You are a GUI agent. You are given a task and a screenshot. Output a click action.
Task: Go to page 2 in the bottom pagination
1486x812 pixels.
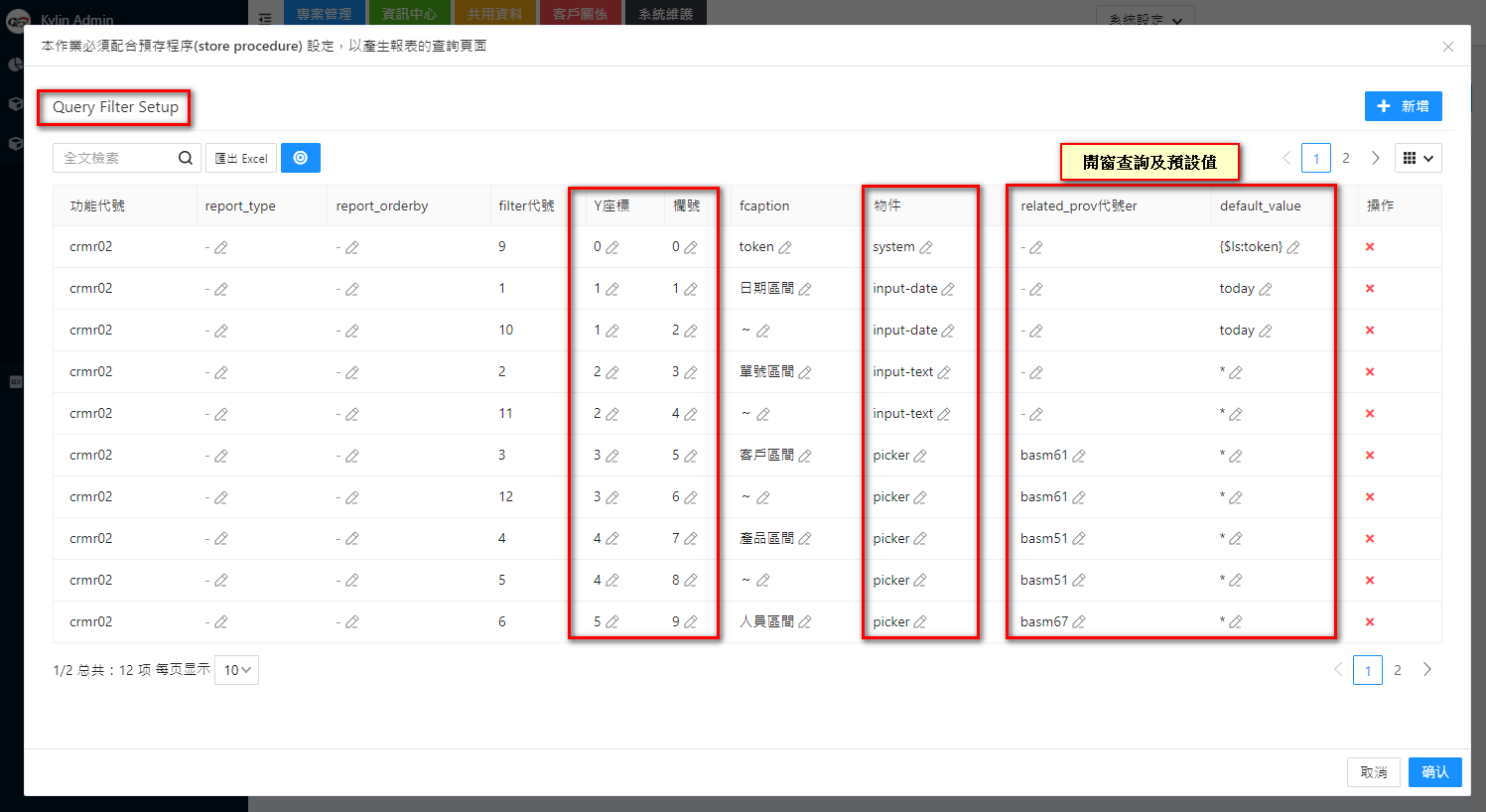[x=1398, y=670]
